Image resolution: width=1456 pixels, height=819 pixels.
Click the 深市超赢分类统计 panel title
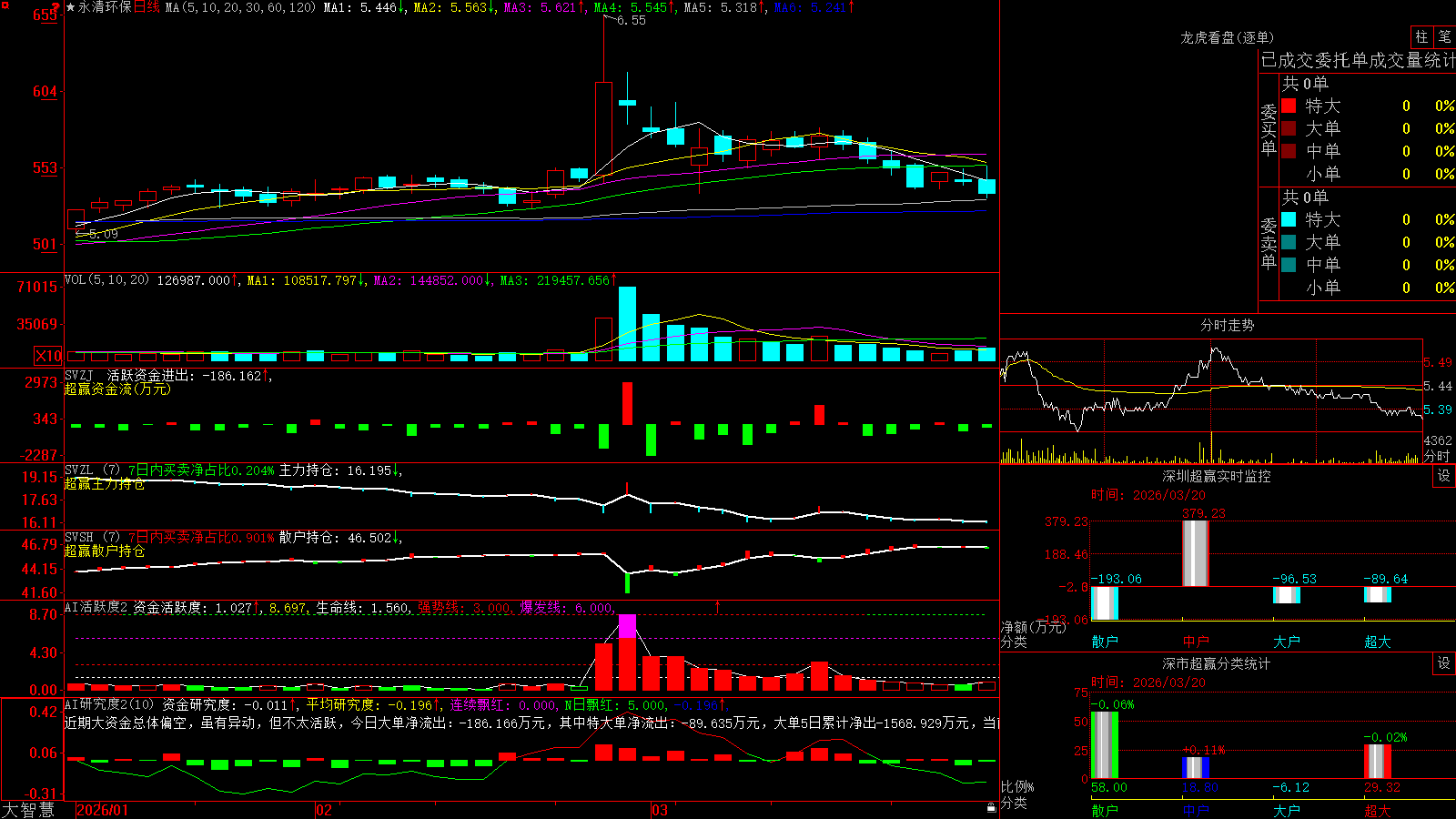[x=1216, y=663]
